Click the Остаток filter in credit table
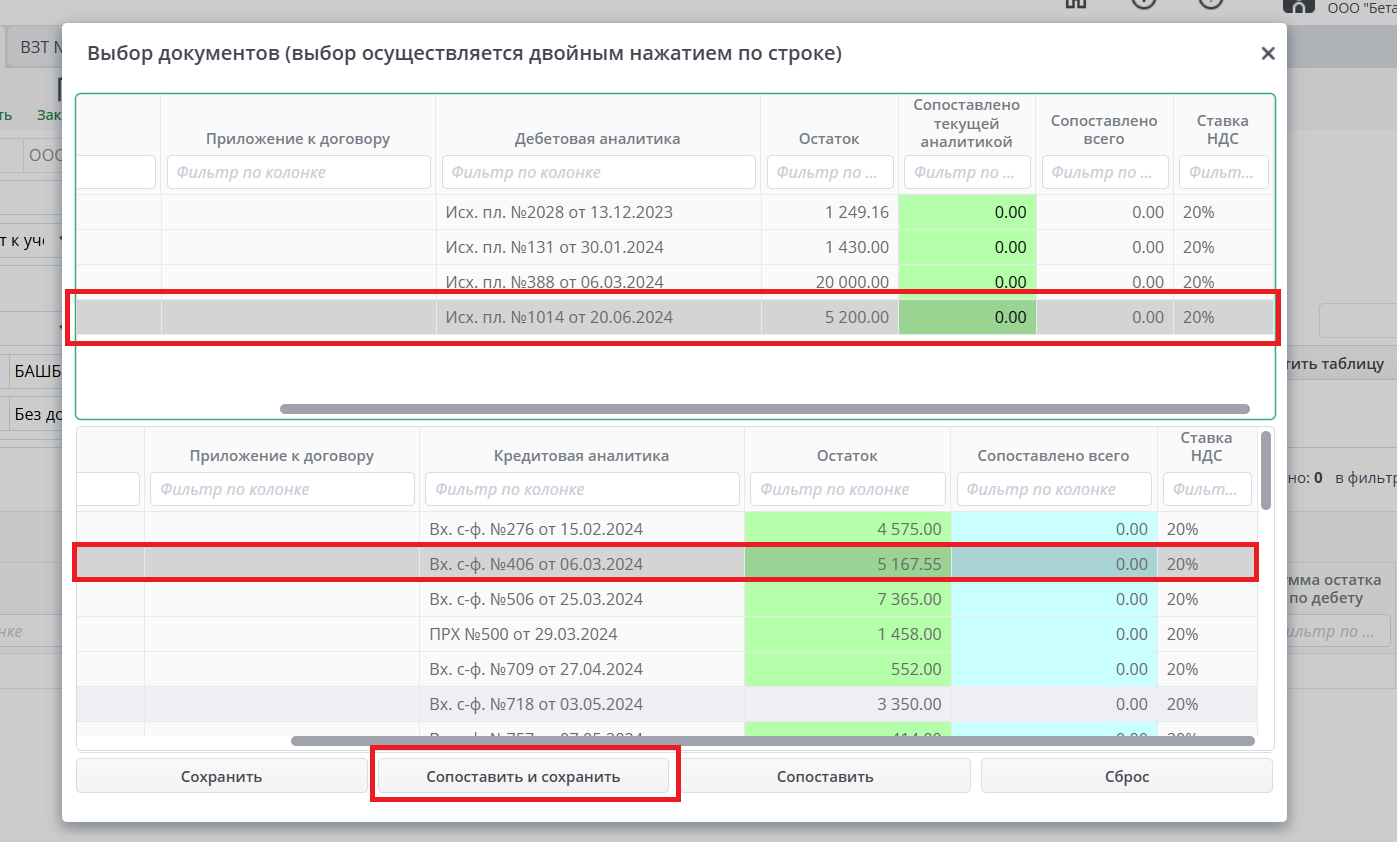 pyautogui.click(x=846, y=489)
